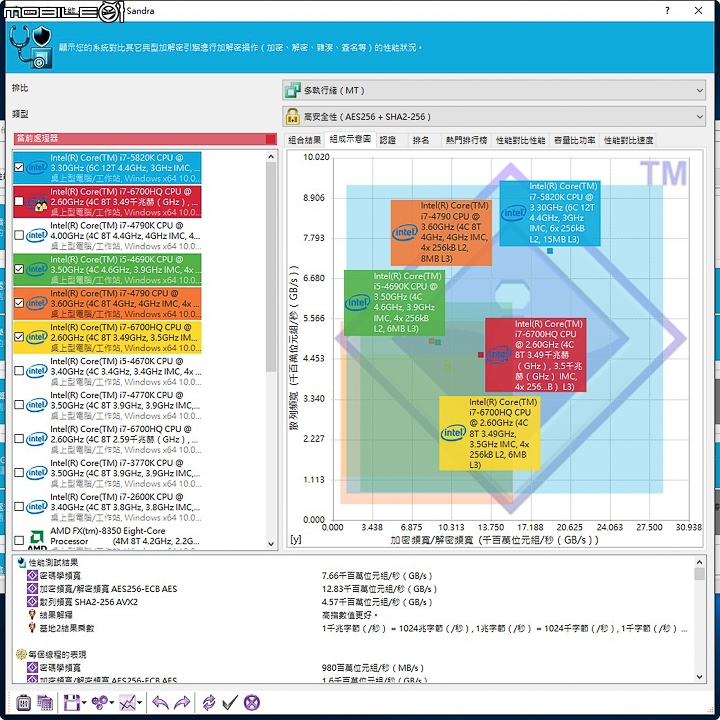Uncheck the yellow i7-6700HQ CPU checkbox
The image size is (720, 720).
[19, 337]
